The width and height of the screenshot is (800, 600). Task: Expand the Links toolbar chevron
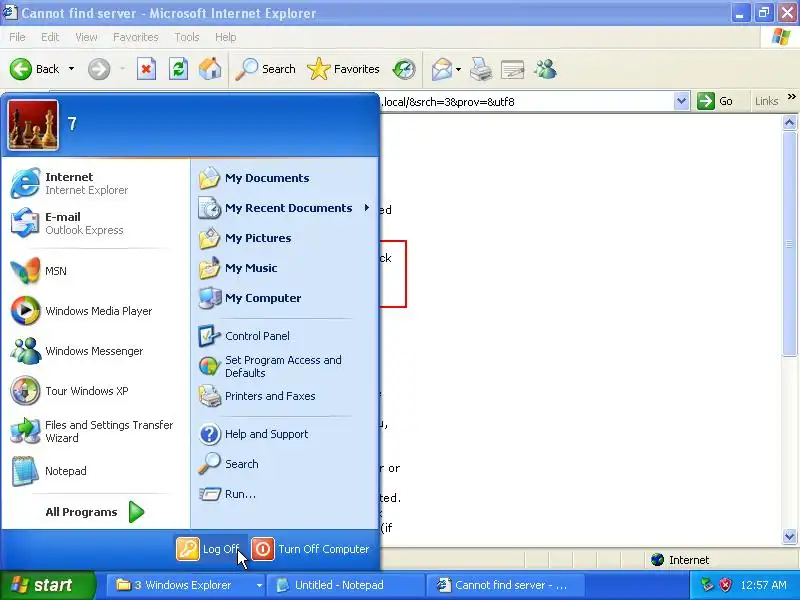pos(791,96)
